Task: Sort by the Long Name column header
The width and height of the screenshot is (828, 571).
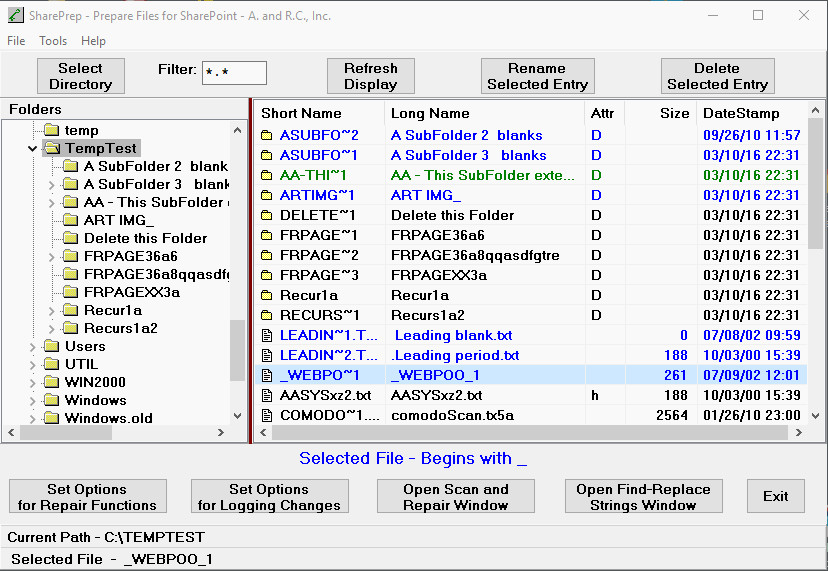Action: click(x=485, y=114)
